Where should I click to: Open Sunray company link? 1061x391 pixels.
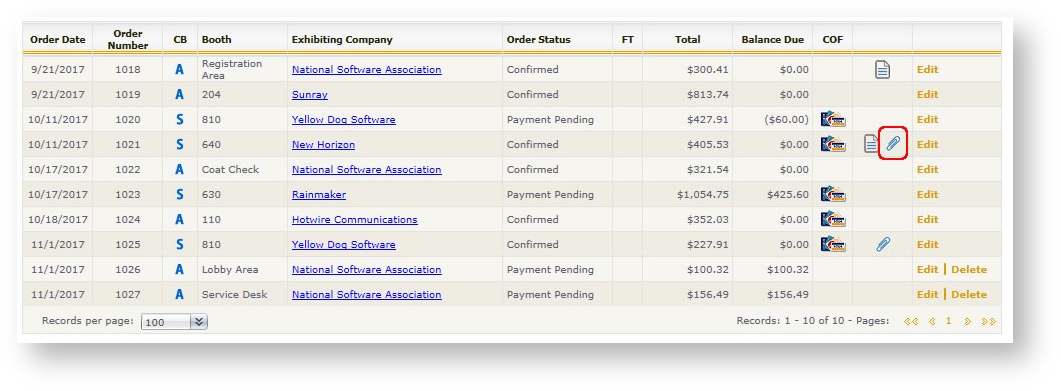pyautogui.click(x=309, y=94)
